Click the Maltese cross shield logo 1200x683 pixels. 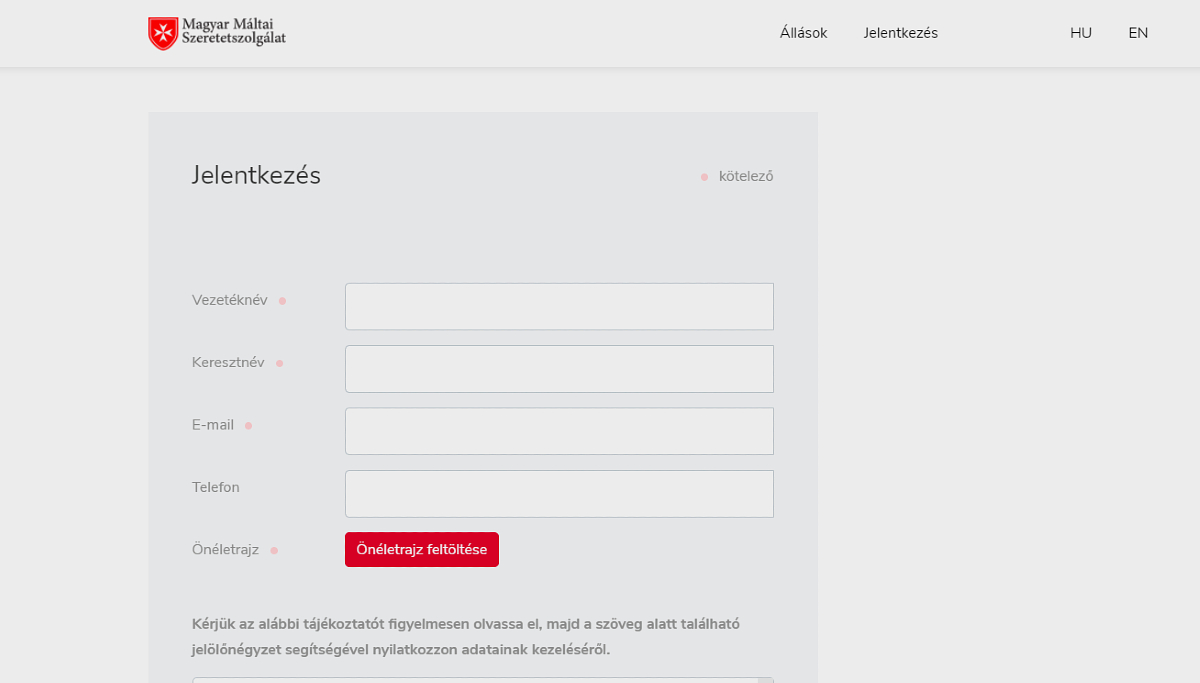point(163,33)
